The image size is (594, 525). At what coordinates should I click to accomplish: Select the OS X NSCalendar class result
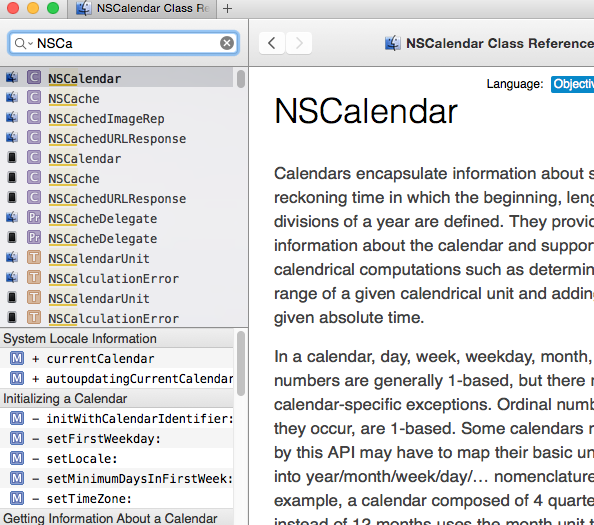[117, 78]
